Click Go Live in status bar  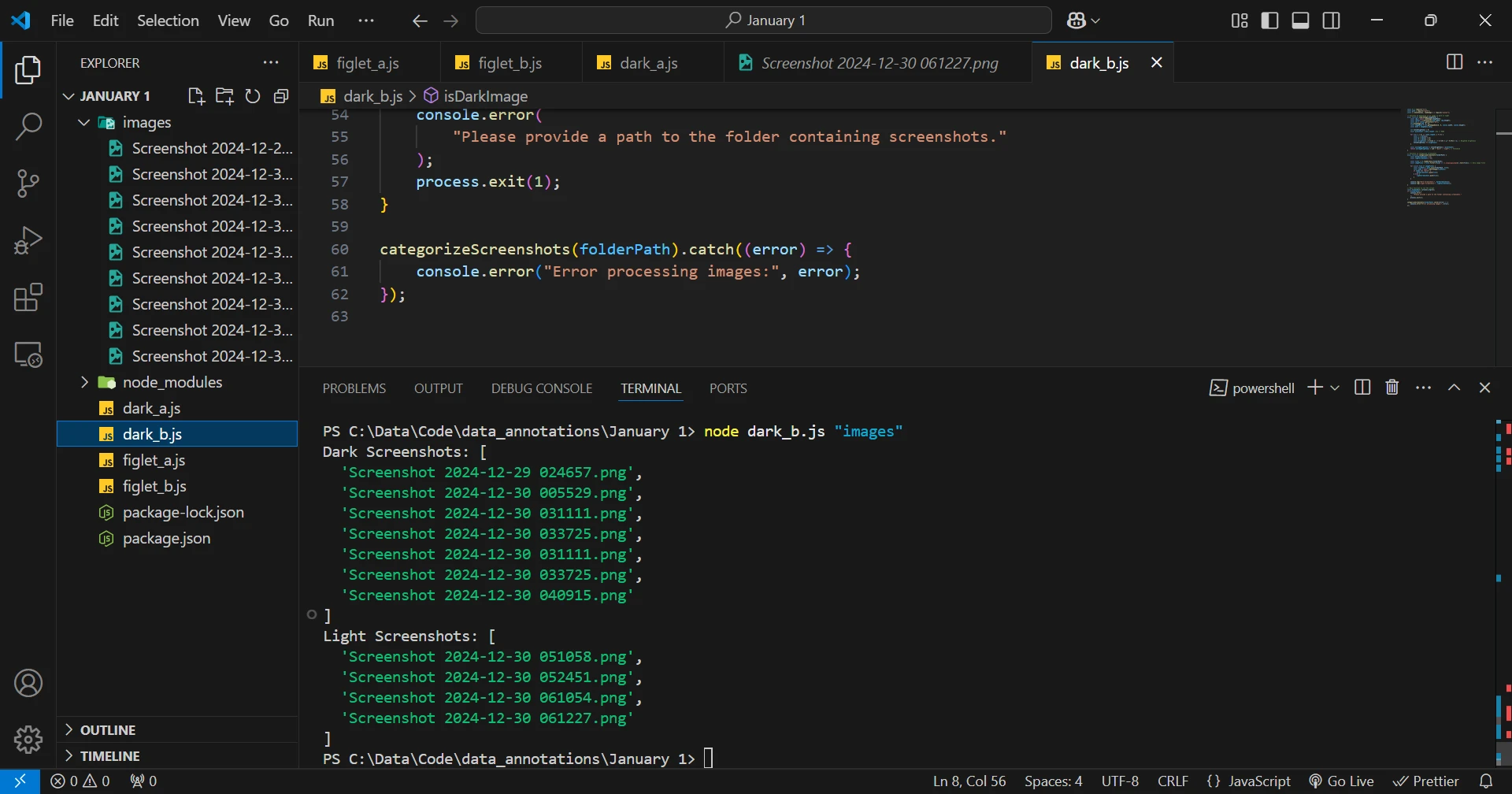tap(1341, 781)
